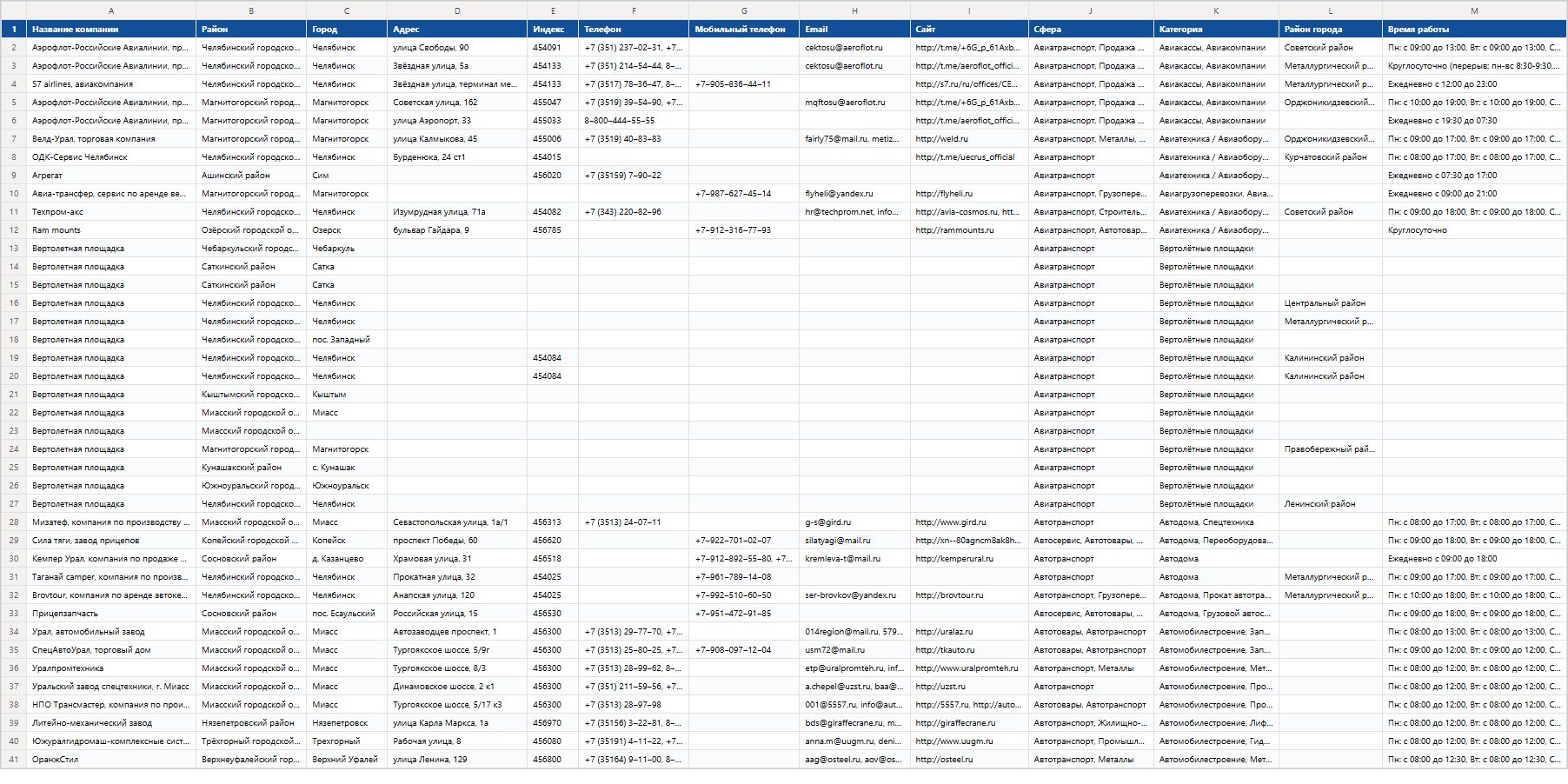The width and height of the screenshot is (1568, 784).
Task: Click email 'ser-brovkov@yandex.ru'
Action: pos(854,595)
